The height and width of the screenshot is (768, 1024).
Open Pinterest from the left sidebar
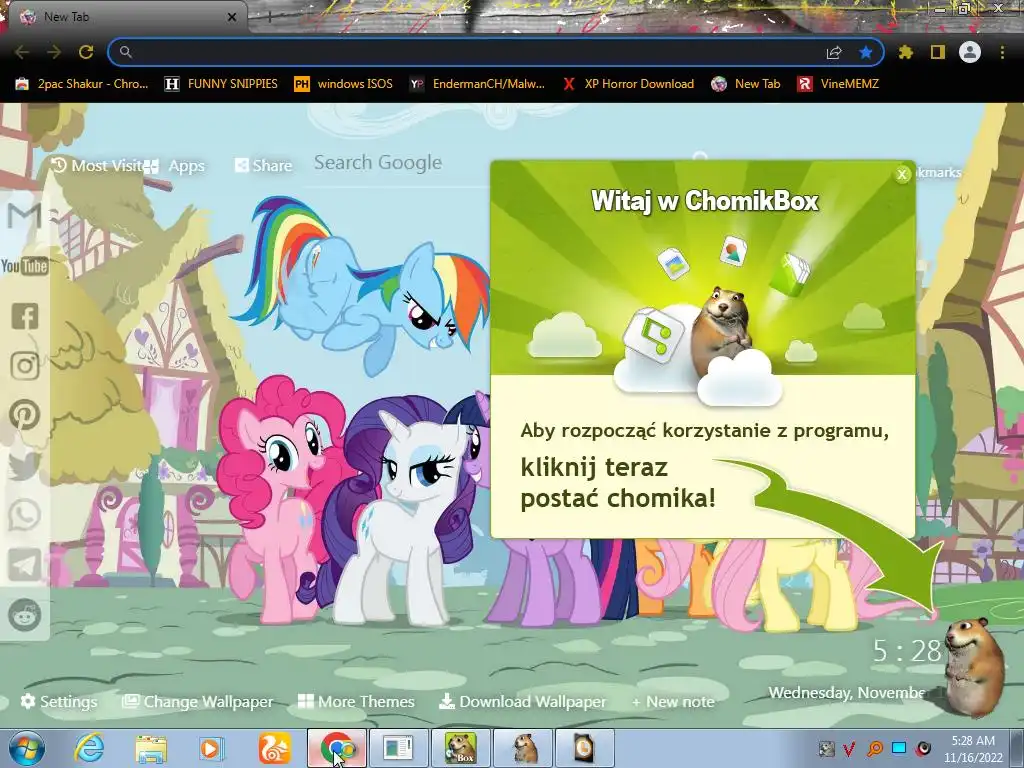tap(25, 415)
